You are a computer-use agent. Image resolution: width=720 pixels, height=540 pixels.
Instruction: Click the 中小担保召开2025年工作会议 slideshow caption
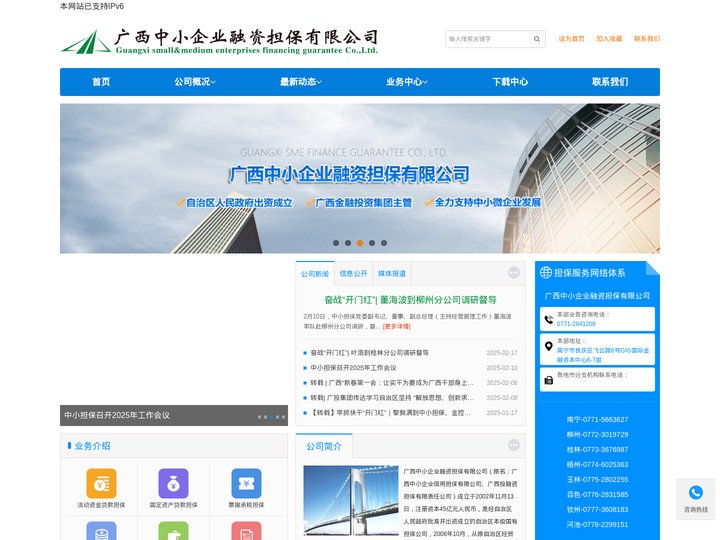point(117,415)
